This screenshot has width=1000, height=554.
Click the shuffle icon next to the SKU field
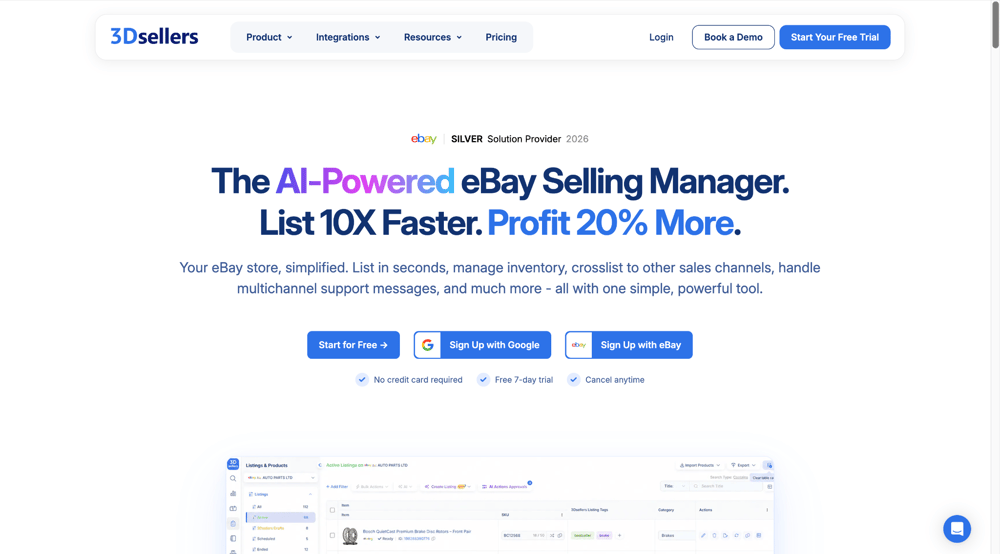coord(552,536)
